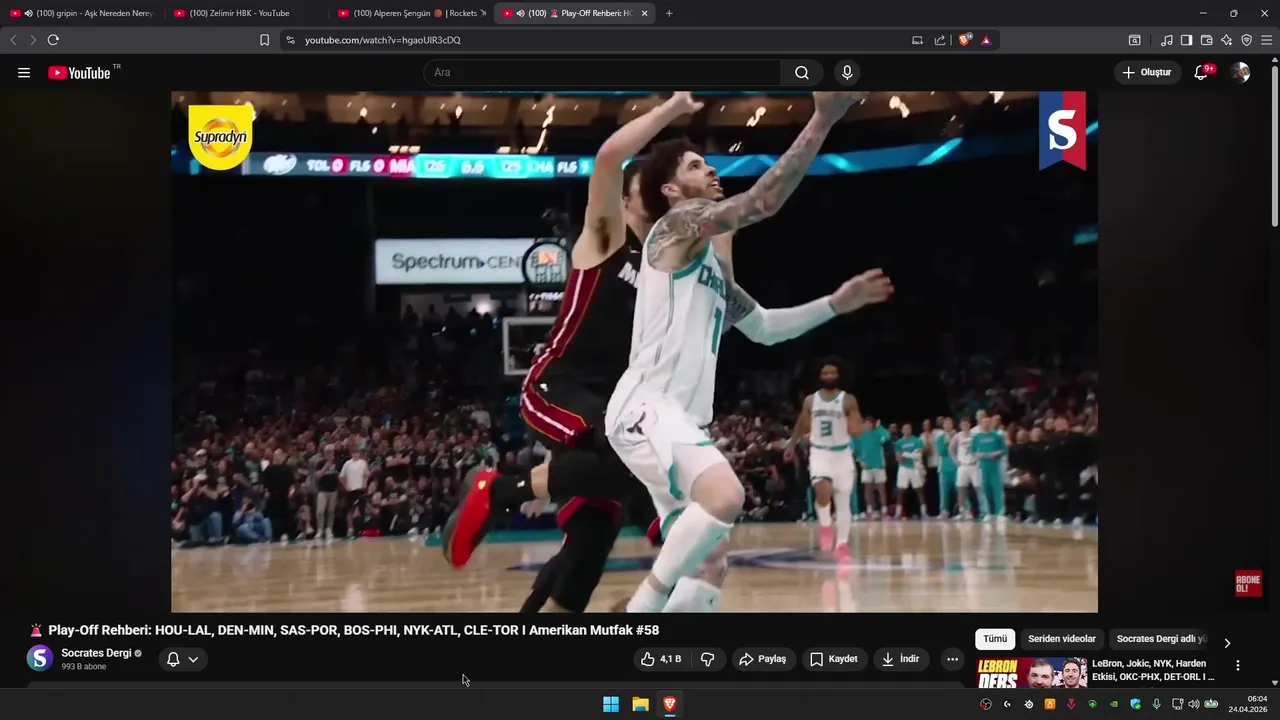
Task: Open tab search button in toolbar
Action: coord(1134,40)
